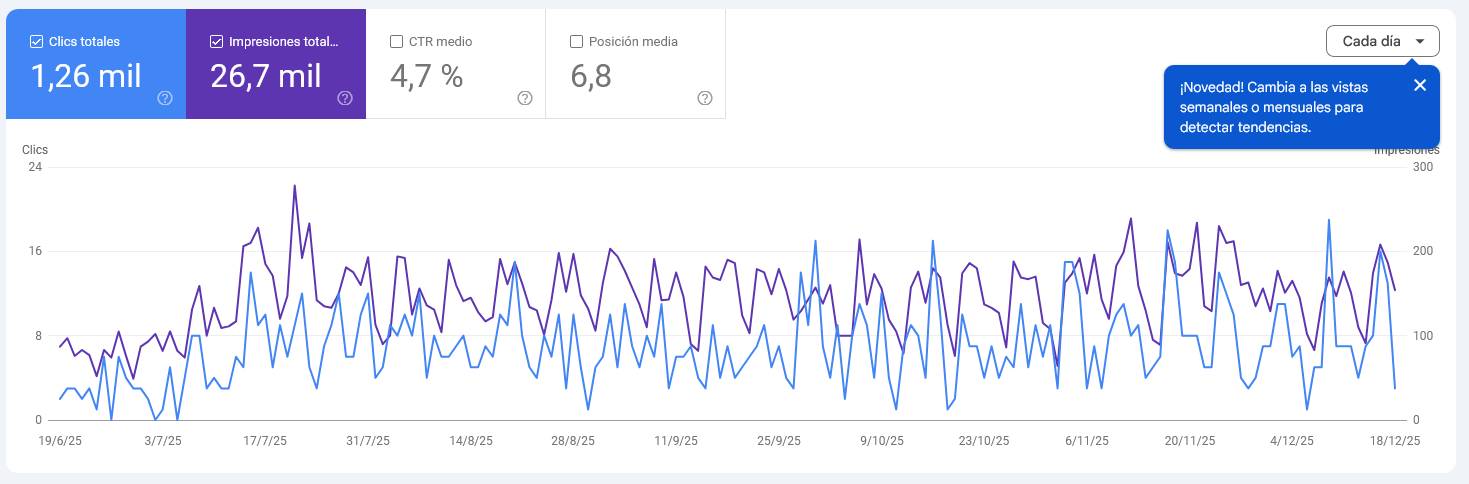The image size is (1469, 484).
Task: Uncheck the Impresiones totales checkbox
Action: [216, 42]
